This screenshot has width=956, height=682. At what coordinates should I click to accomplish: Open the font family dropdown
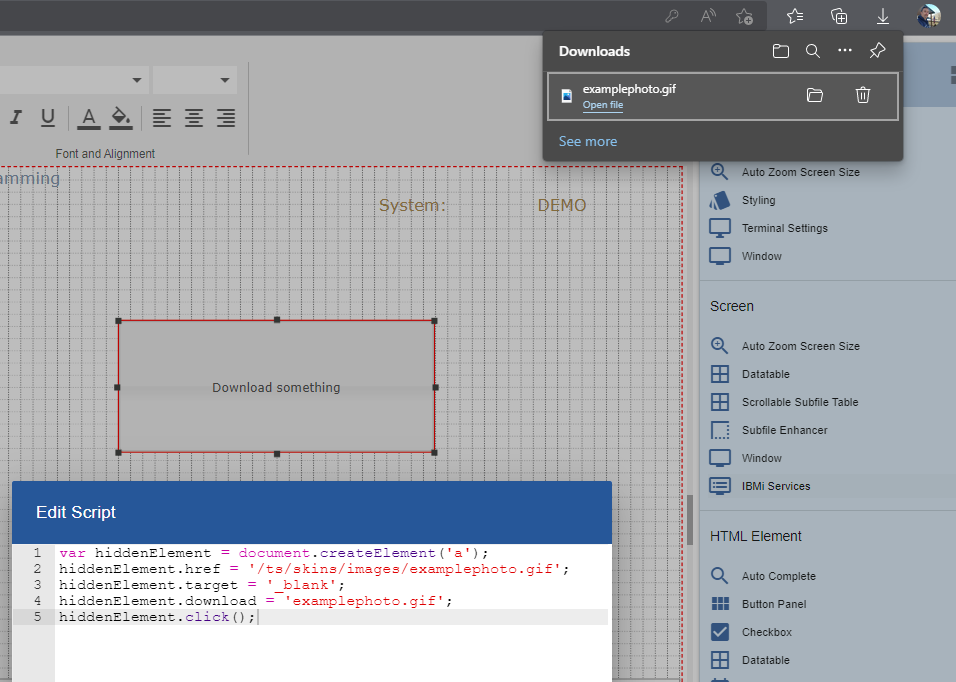[x=137, y=80]
